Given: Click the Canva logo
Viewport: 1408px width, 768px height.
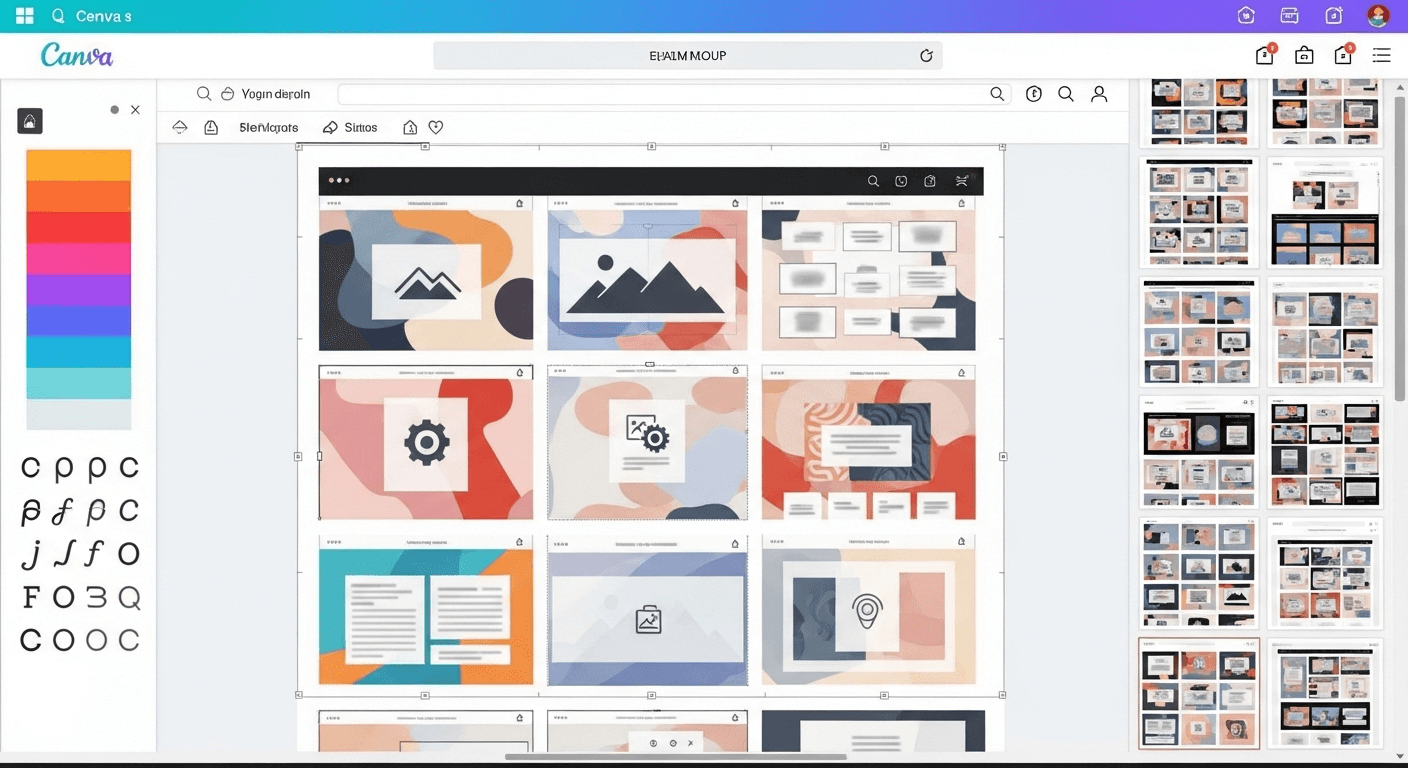Looking at the screenshot, I should coord(77,56).
